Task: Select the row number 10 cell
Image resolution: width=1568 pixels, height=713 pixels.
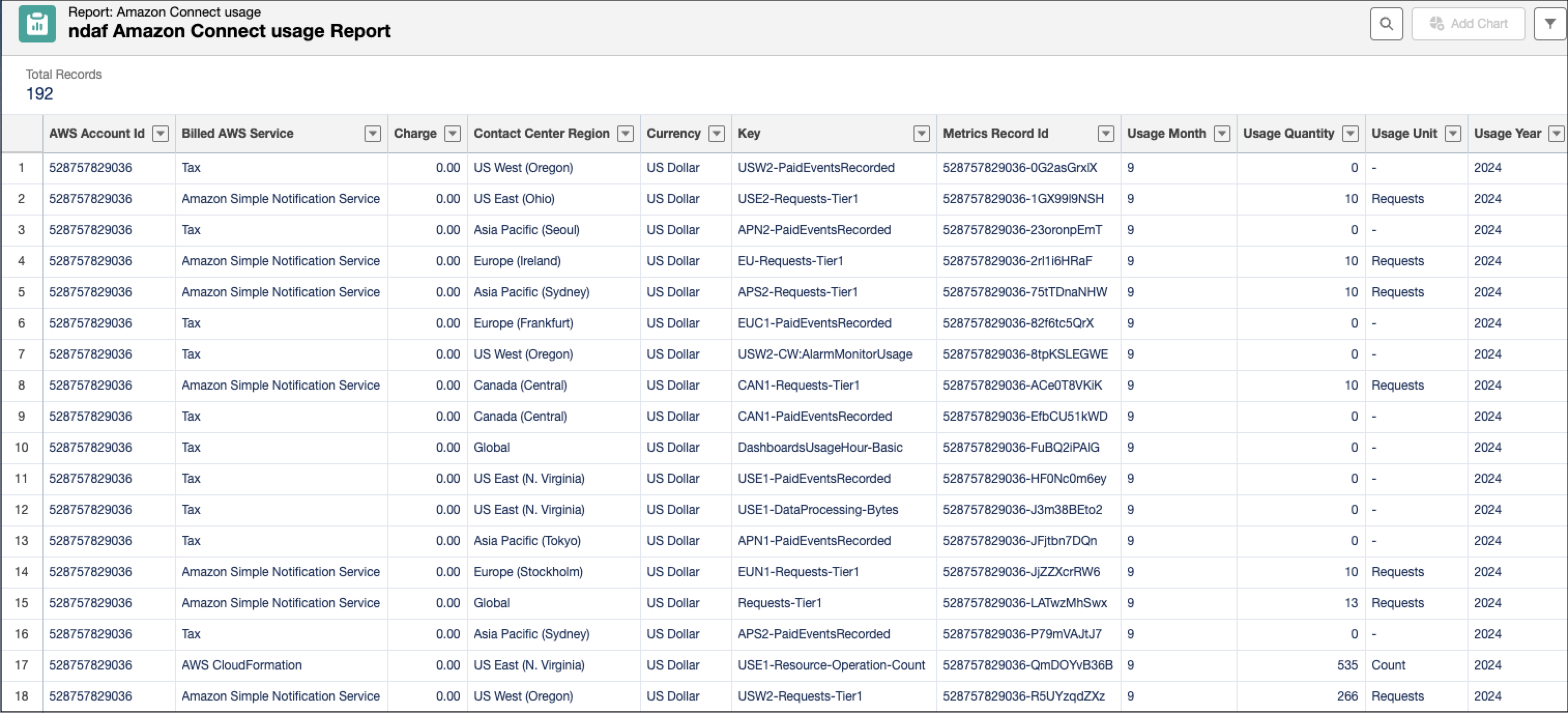Action: 21,448
